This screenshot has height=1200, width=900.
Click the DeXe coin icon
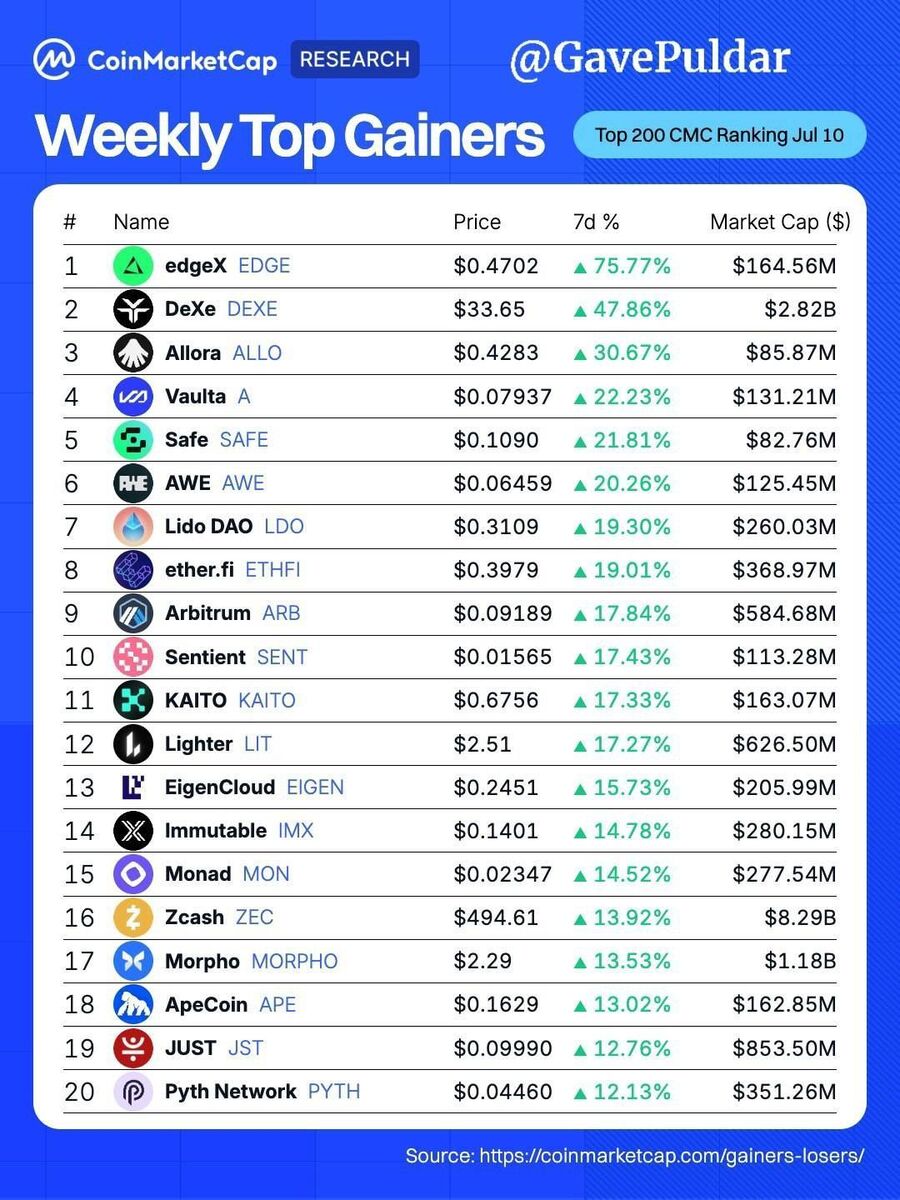133,309
